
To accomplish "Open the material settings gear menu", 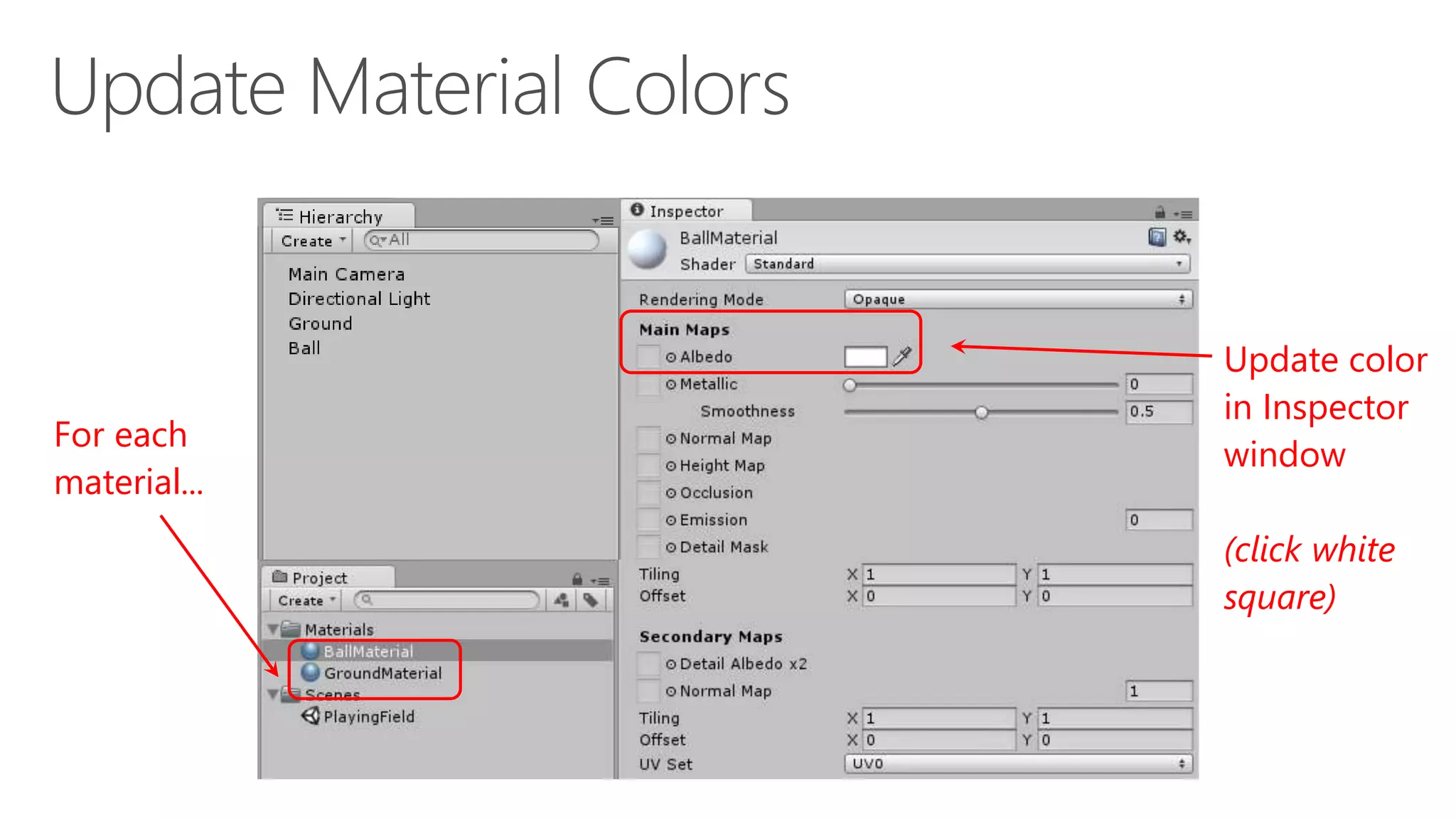I will (x=1182, y=237).
